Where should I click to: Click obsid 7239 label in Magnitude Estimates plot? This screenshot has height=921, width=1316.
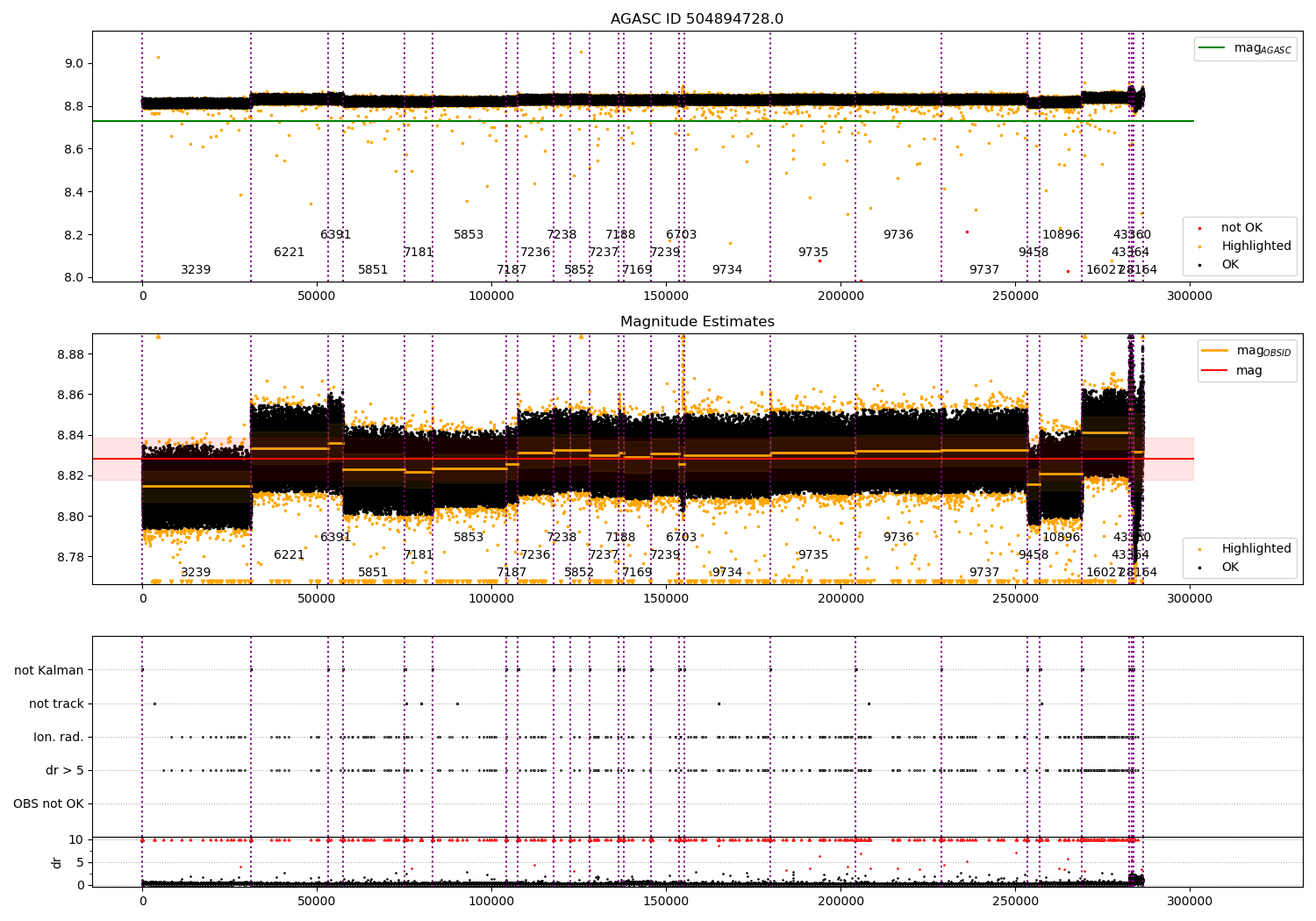pos(665,555)
